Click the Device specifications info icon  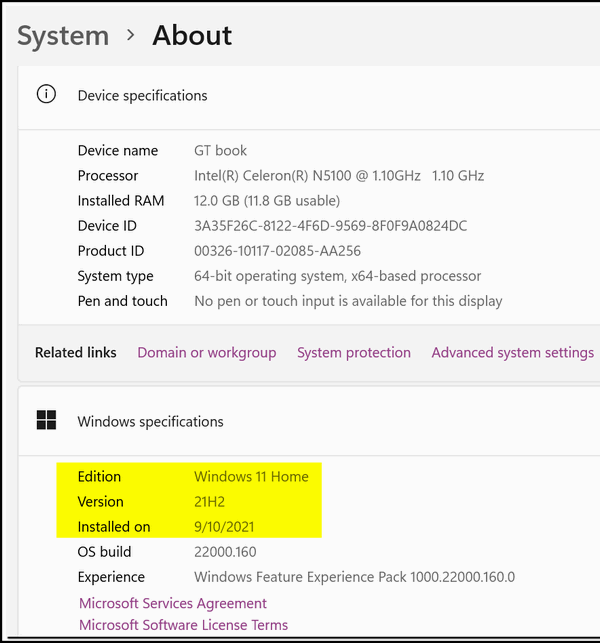[46, 94]
